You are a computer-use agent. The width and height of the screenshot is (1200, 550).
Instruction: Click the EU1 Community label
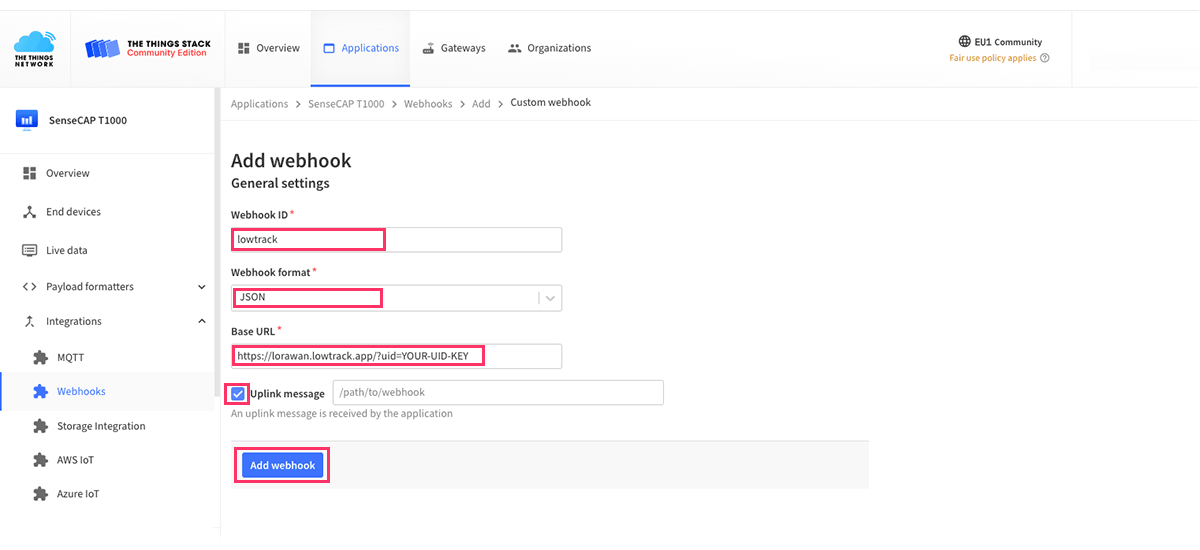click(x=1008, y=42)
